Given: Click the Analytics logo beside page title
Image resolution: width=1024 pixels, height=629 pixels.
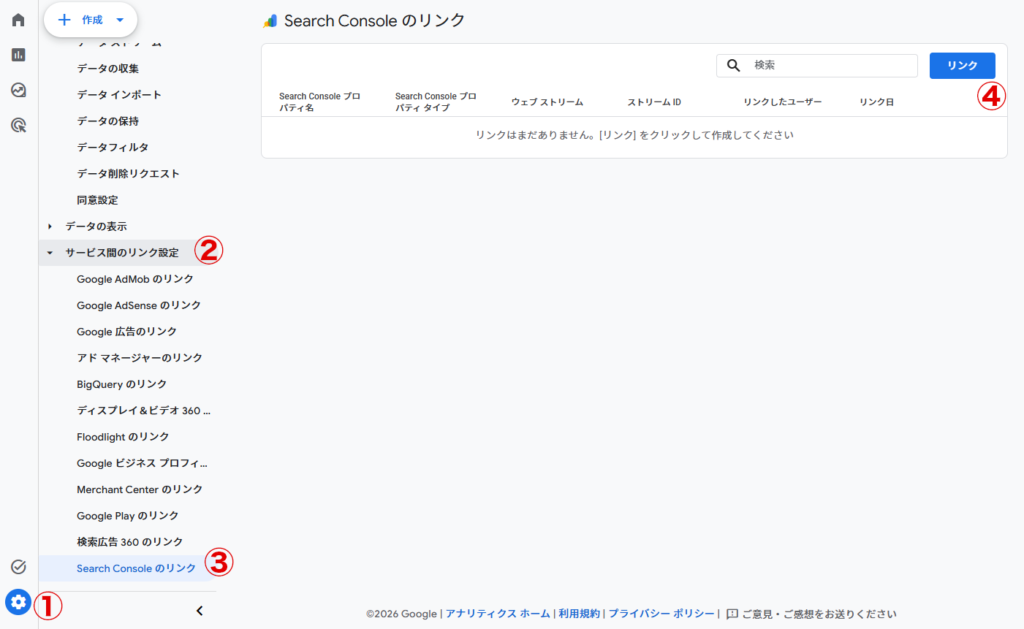Looking at the screenshot, I should click(x=270, y=21).
